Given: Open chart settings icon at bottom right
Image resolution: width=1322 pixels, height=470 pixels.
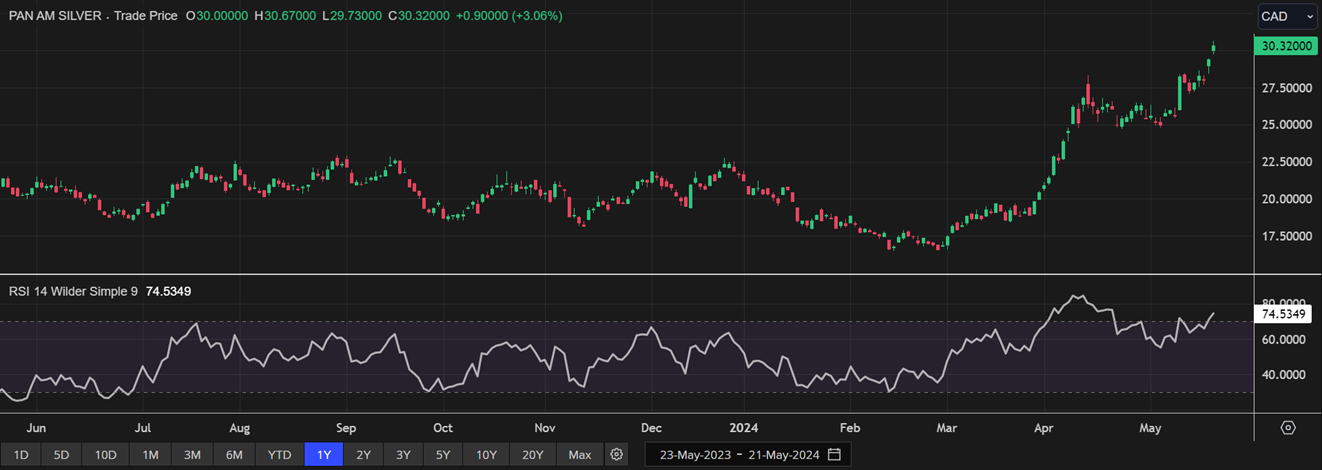Looking at the screenshot, I should tap(1288, 427).
